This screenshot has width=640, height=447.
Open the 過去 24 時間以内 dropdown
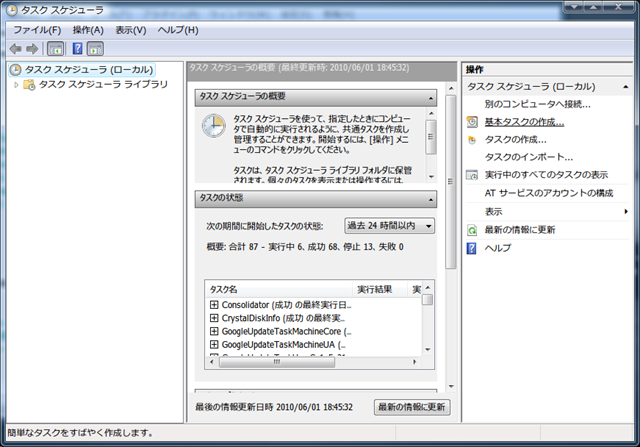coord(389,226)
